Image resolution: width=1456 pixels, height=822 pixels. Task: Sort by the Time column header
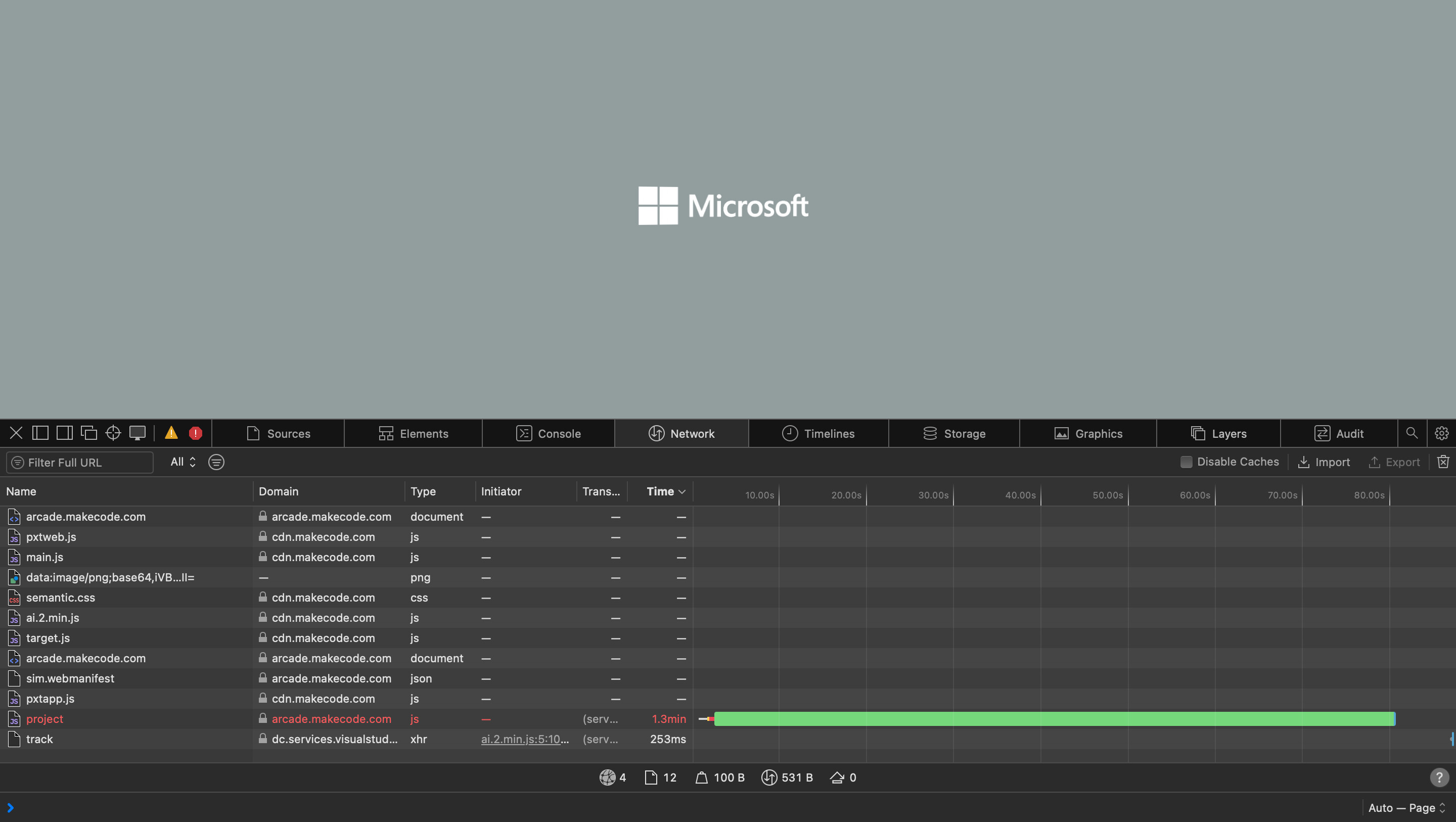tap(660, 491)
